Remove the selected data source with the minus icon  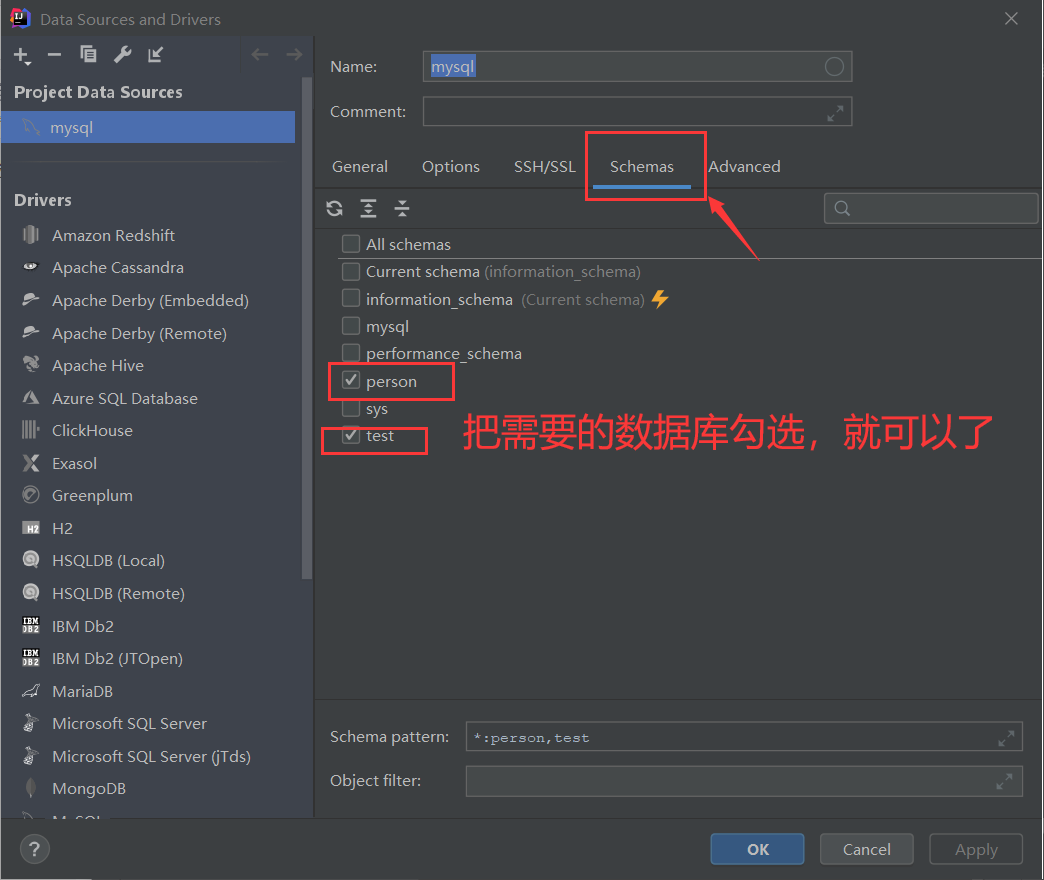point(55,55)
